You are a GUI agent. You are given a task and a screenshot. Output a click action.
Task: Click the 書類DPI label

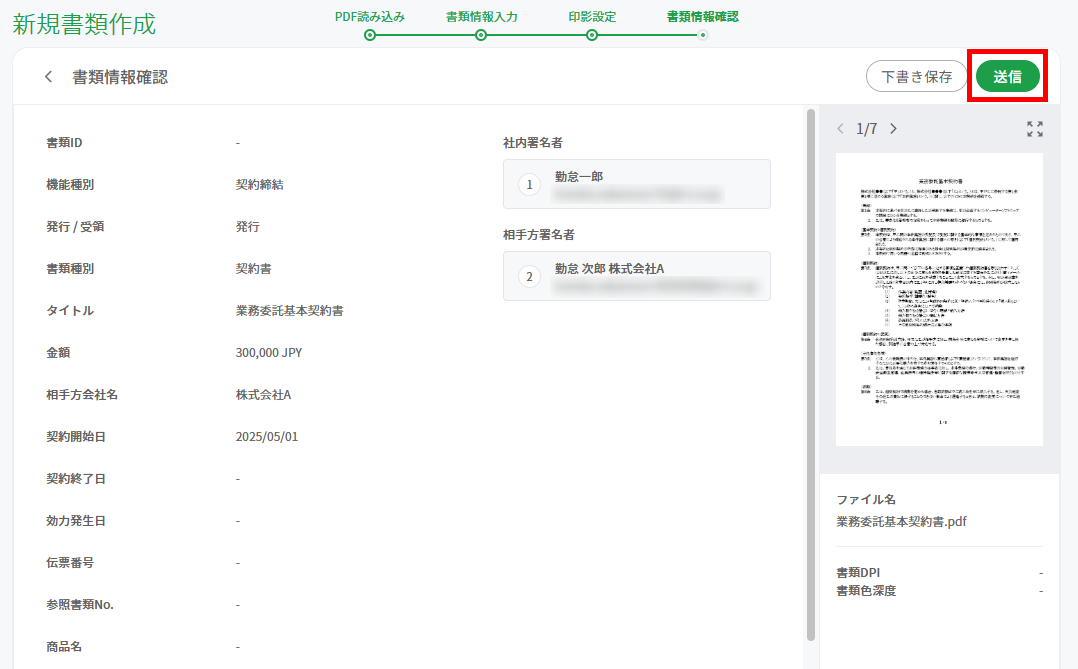(x=858, y=572)
